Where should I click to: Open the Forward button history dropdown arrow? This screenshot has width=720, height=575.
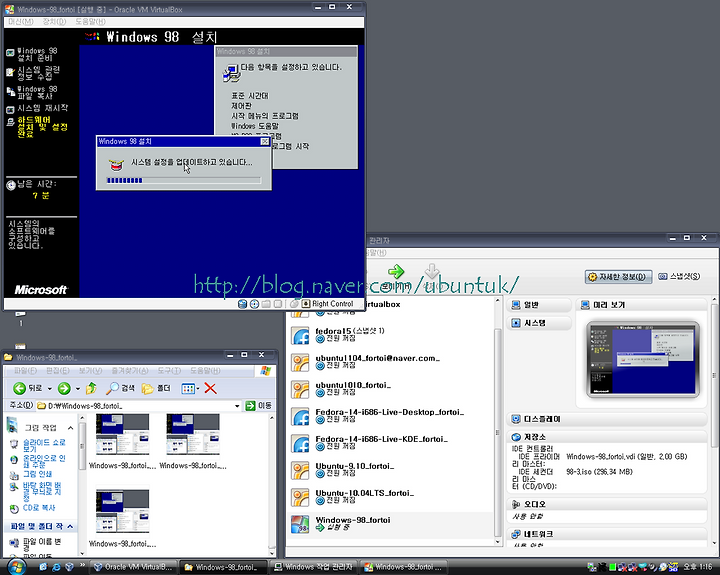(78, 389)
